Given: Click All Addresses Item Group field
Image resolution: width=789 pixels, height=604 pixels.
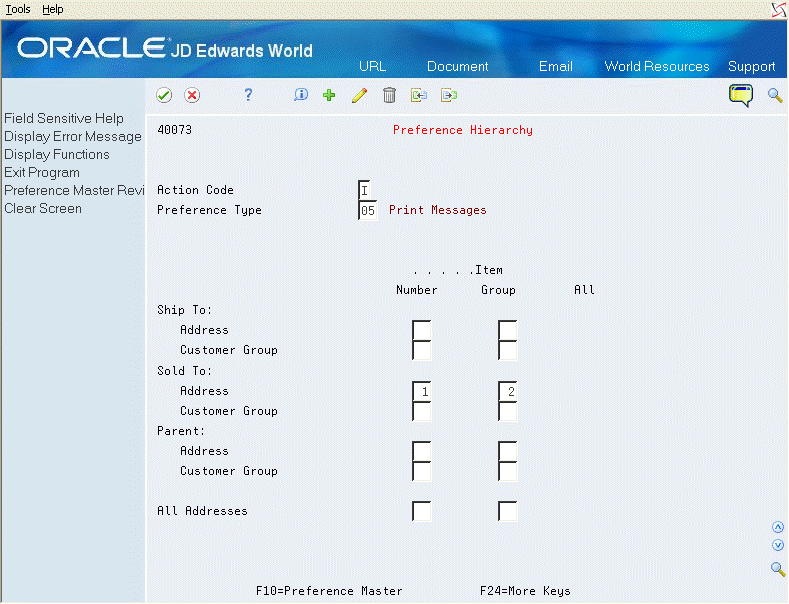Looking at the screenshot, I should (508, 511).
